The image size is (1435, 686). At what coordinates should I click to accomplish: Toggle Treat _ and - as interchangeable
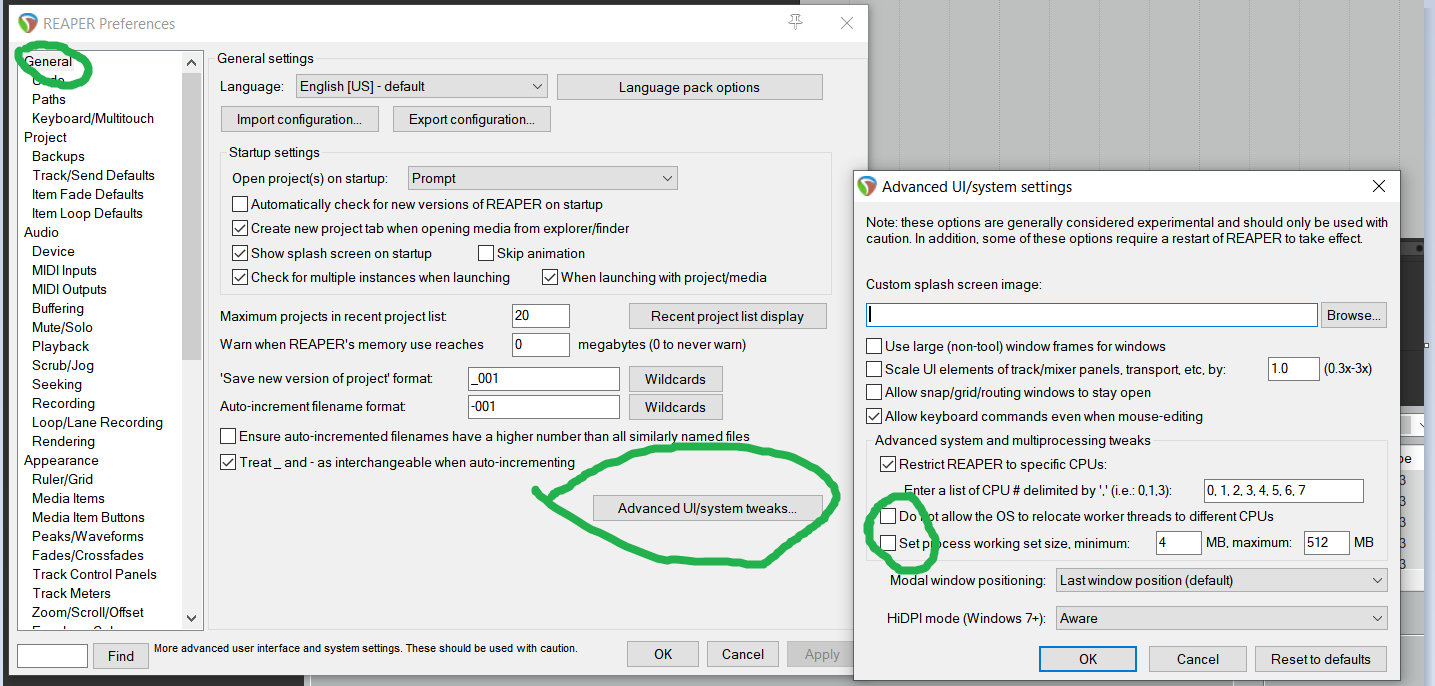point(228,462)
